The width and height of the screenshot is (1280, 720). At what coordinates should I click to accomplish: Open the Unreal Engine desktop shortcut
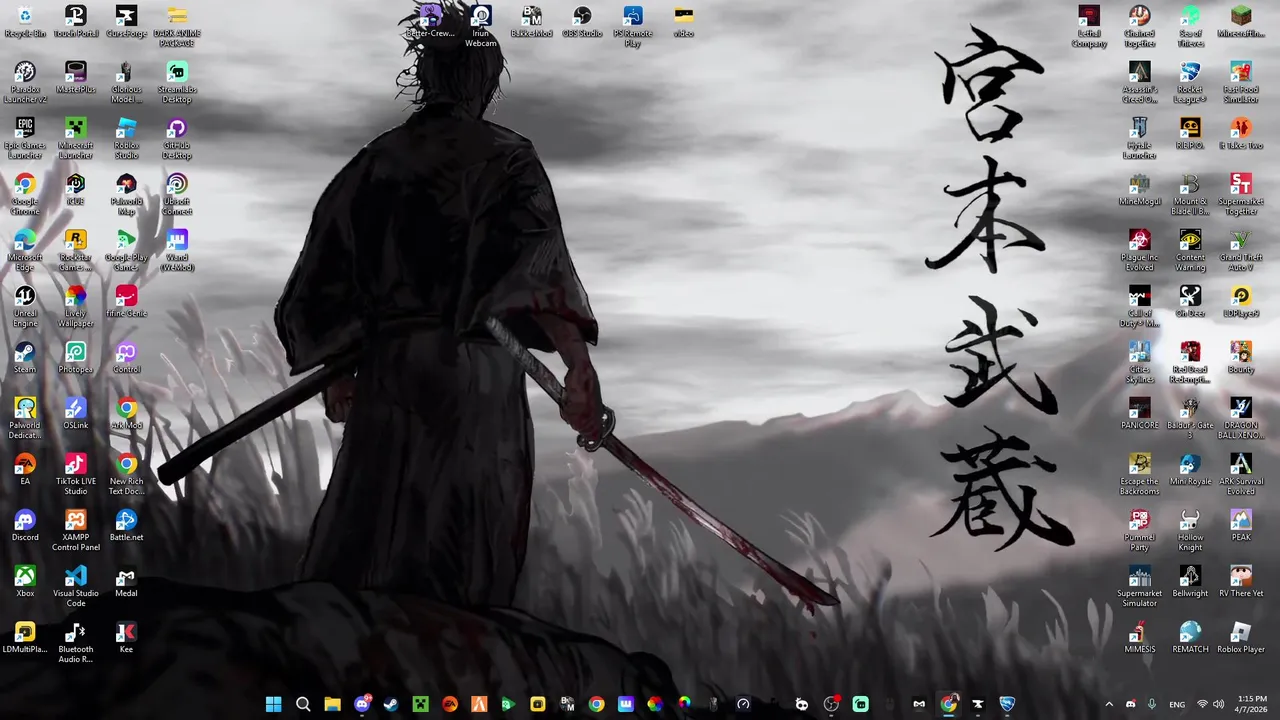point(25,307)
